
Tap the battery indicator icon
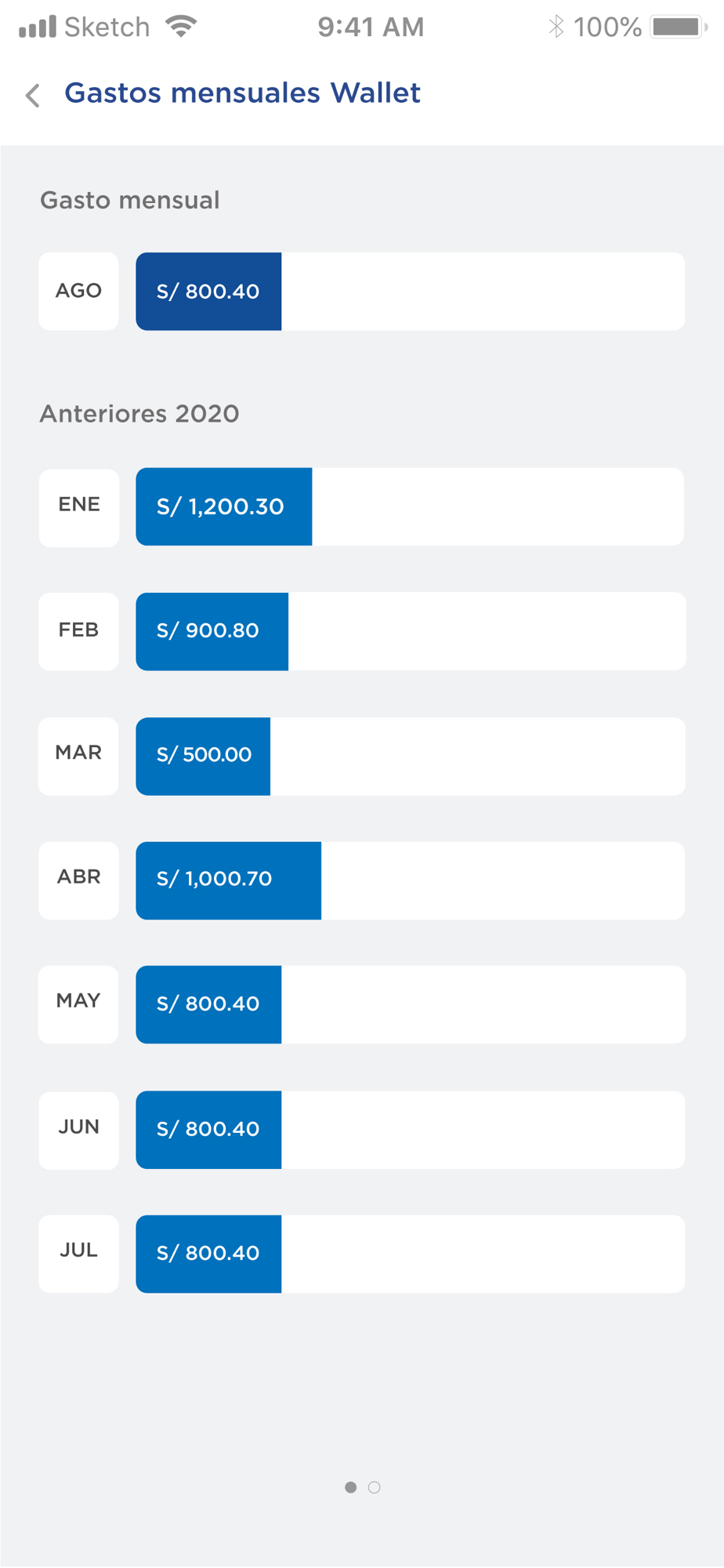coord(679,27)
